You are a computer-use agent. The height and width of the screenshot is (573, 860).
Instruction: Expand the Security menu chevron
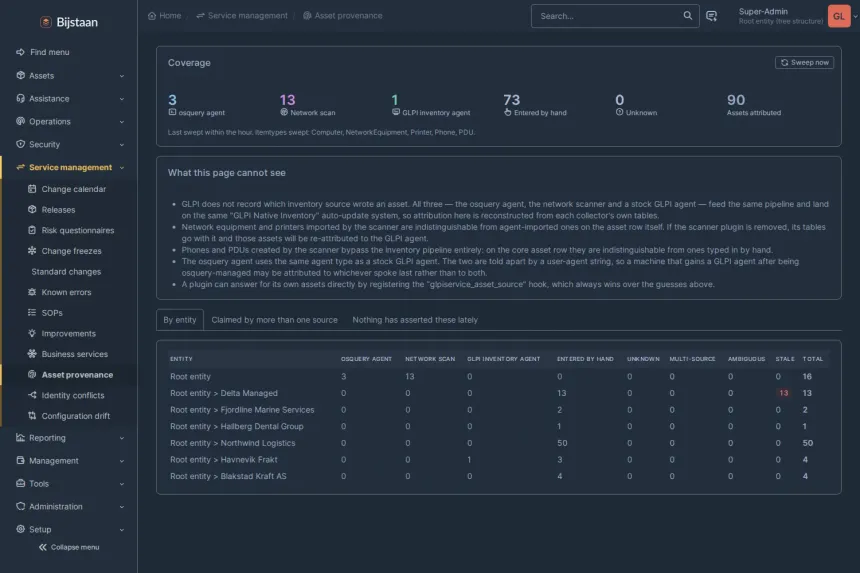click(x=122, y=145)
